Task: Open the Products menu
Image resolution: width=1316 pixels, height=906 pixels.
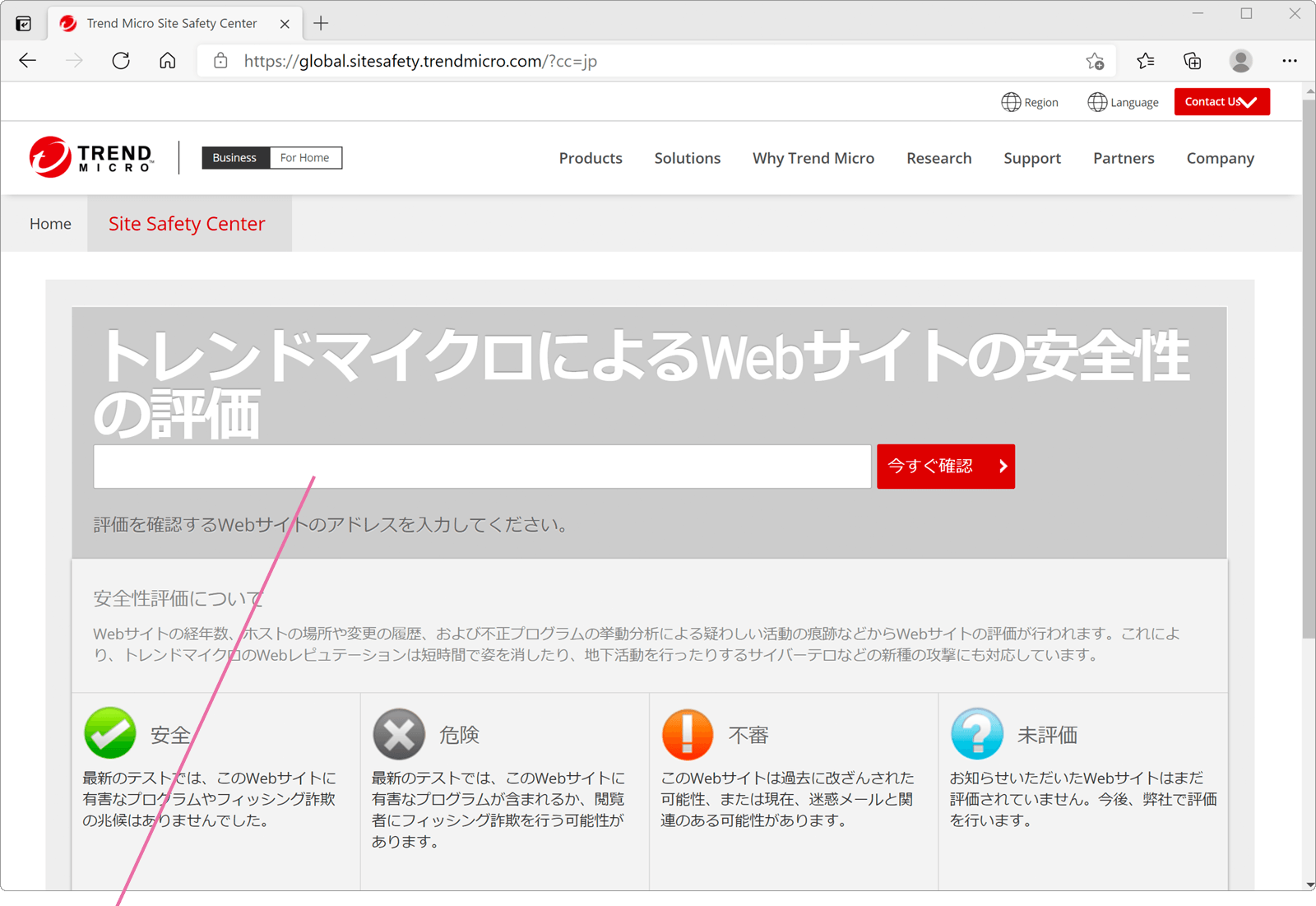Action: [x=591, y=158]
